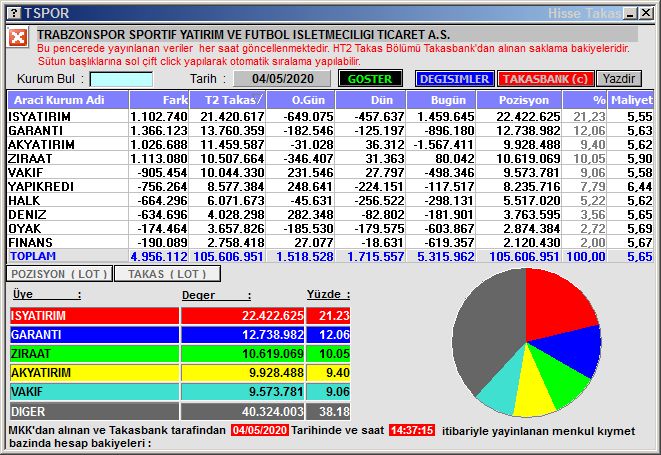Click the red X close icon beside company name
Image resolution: width=661 pixels, height=455 pixels.
tap(18, 38)
